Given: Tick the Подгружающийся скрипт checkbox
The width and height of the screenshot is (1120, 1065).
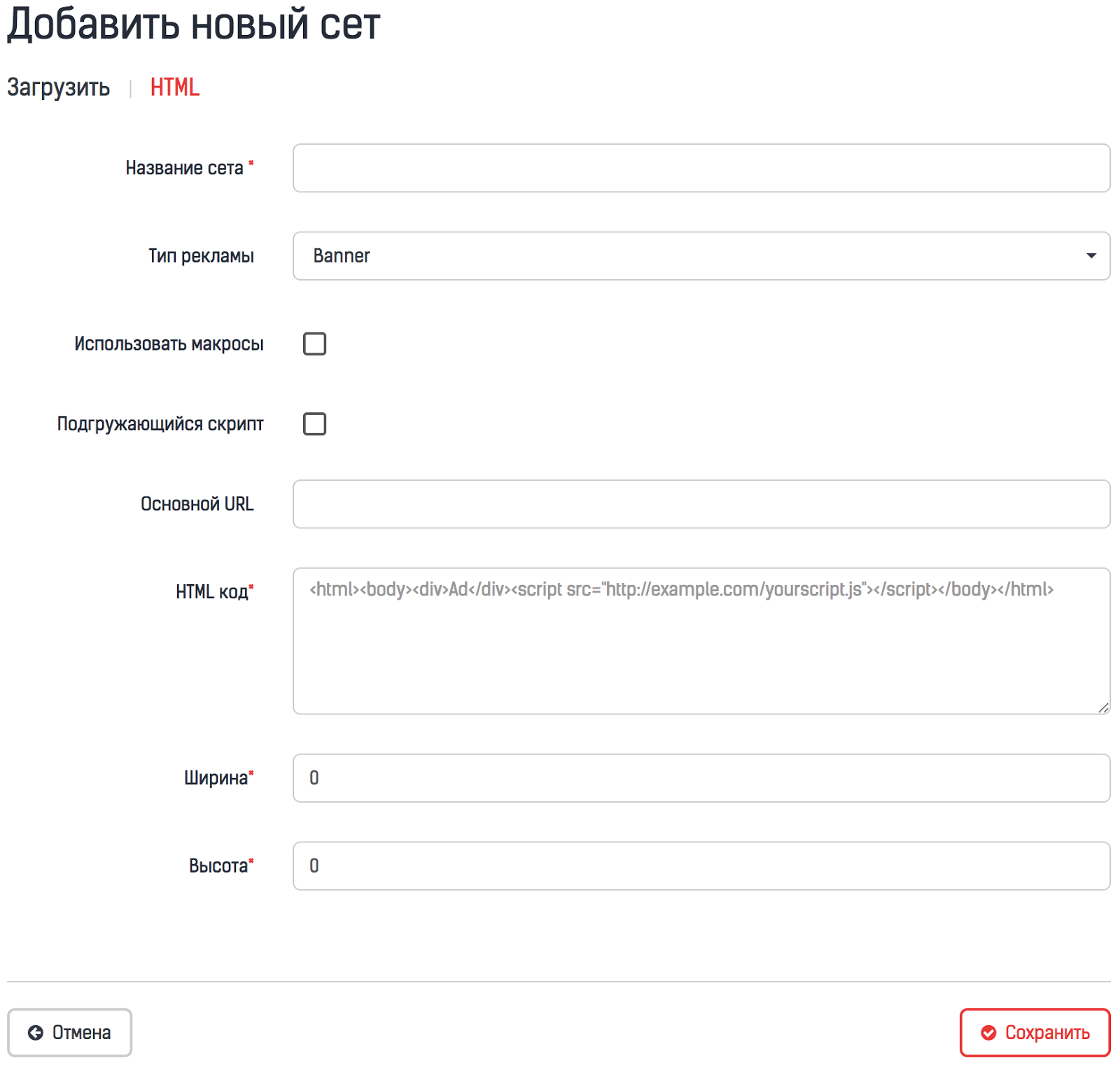Looking at the screenshot, I should (x=314, y=424).
